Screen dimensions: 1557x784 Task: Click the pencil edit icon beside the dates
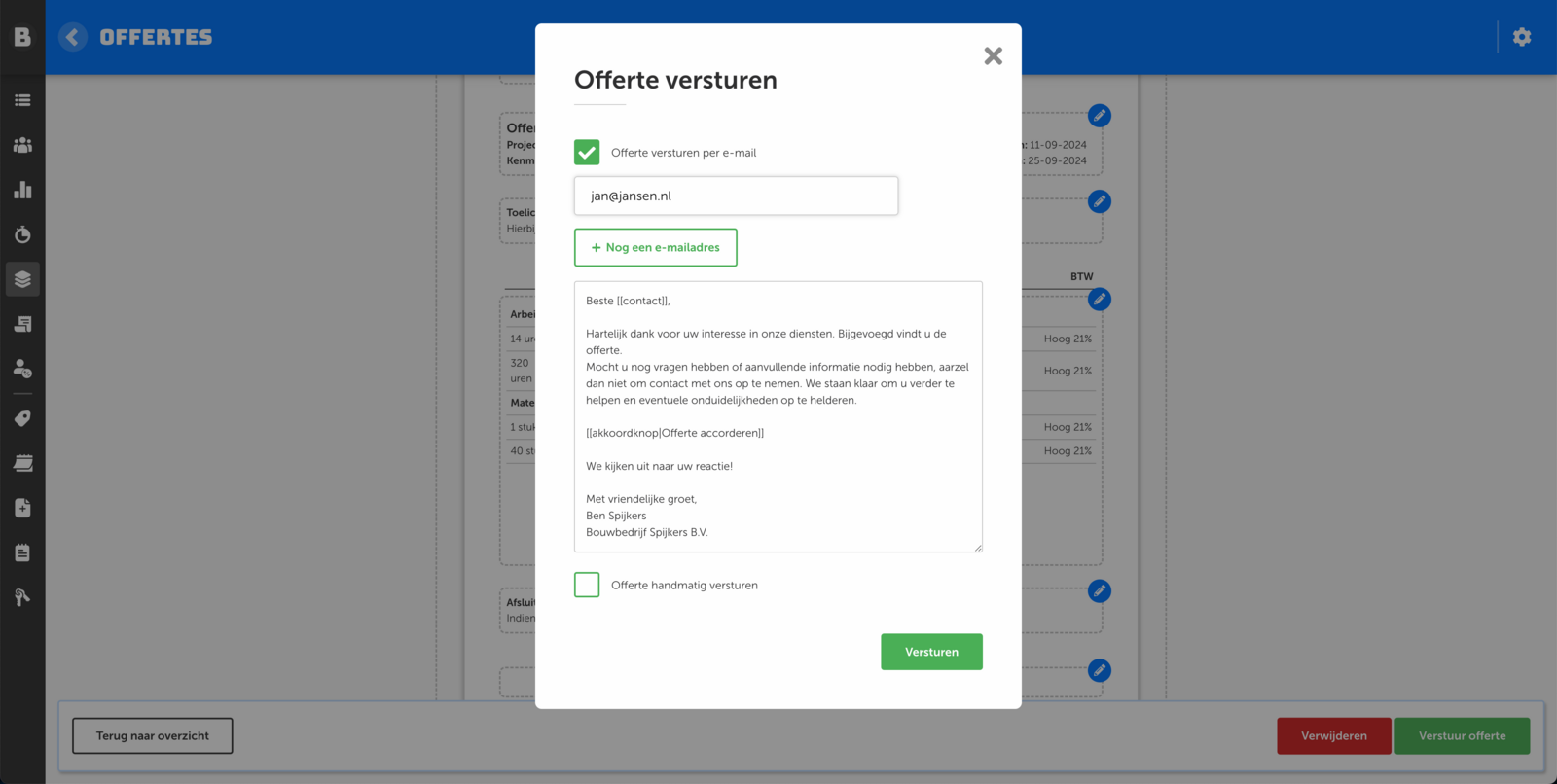1100,116
